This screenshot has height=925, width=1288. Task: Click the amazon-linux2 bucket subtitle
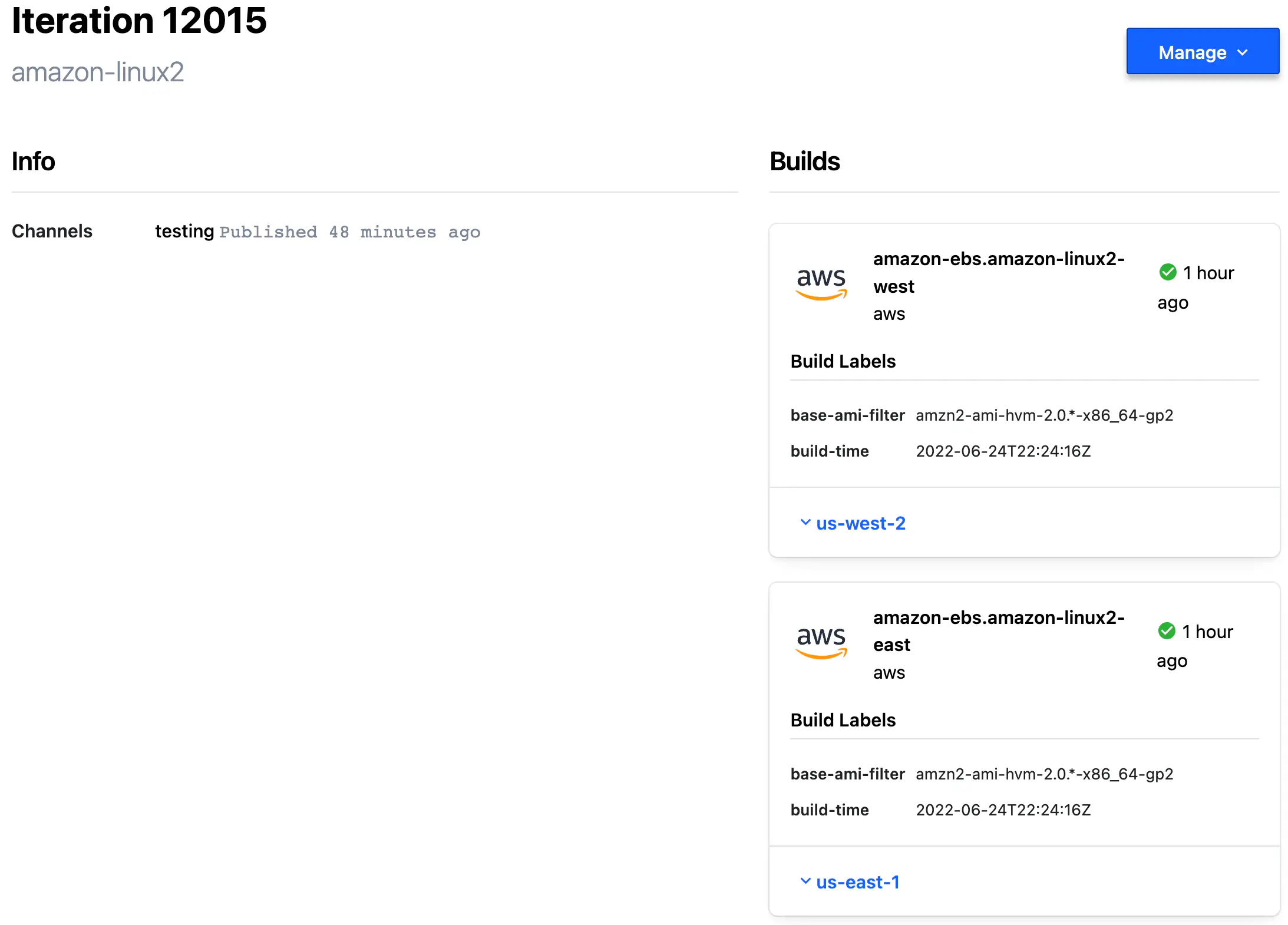(x=98, y=72)
